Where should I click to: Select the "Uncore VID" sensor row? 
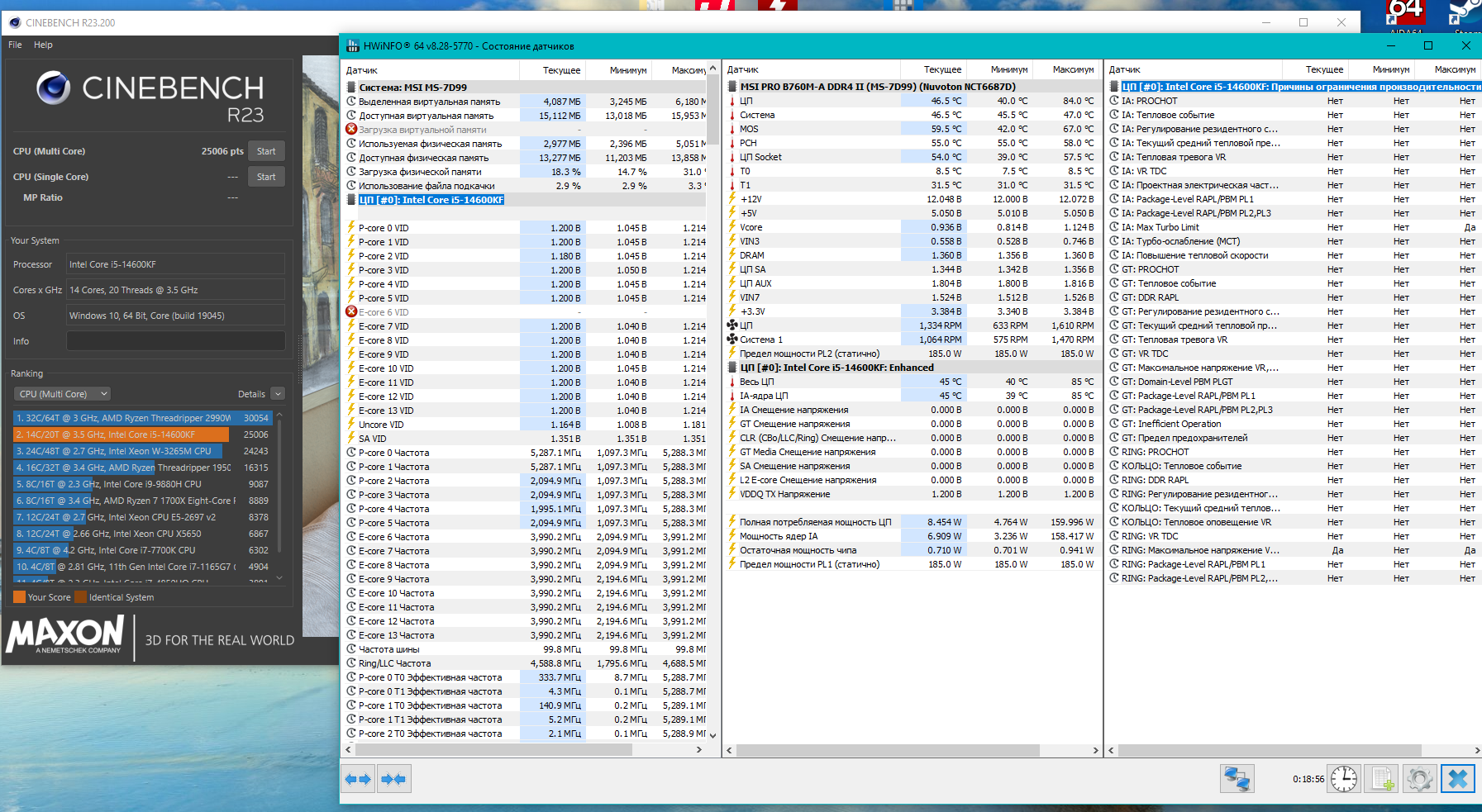pyautogui.click(x=526, y=425)
